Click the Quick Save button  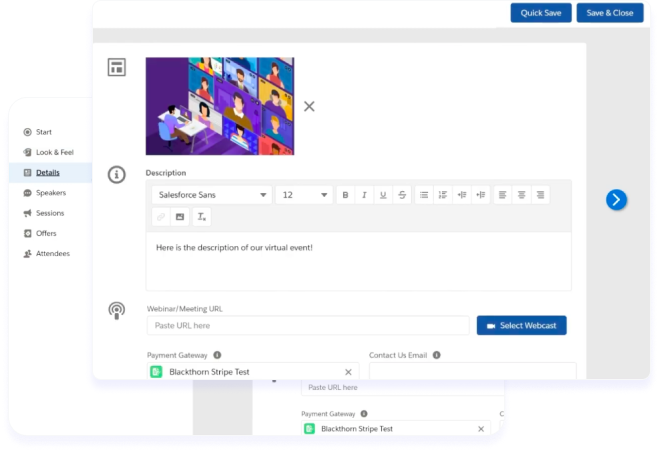pos(540,13)
